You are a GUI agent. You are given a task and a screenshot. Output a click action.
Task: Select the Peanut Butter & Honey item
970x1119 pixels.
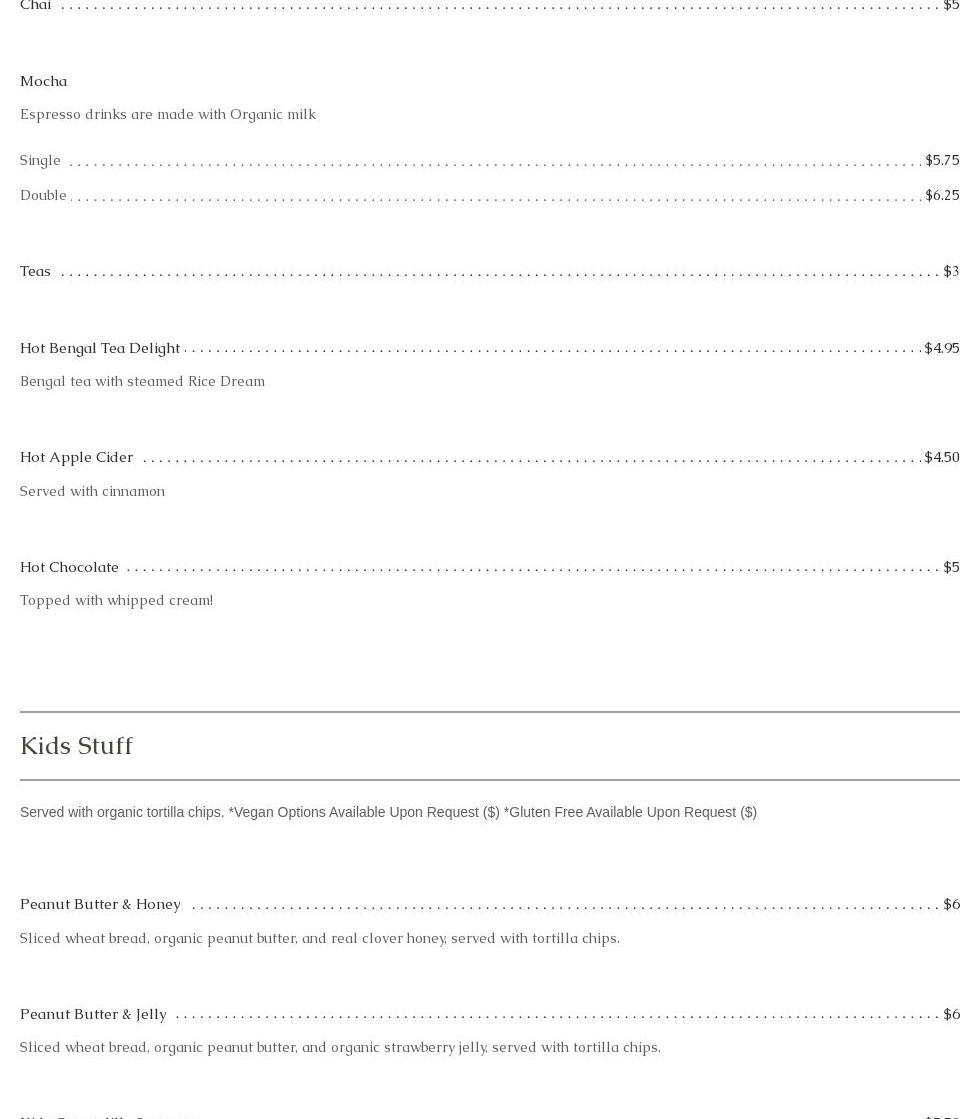[101, 904]
